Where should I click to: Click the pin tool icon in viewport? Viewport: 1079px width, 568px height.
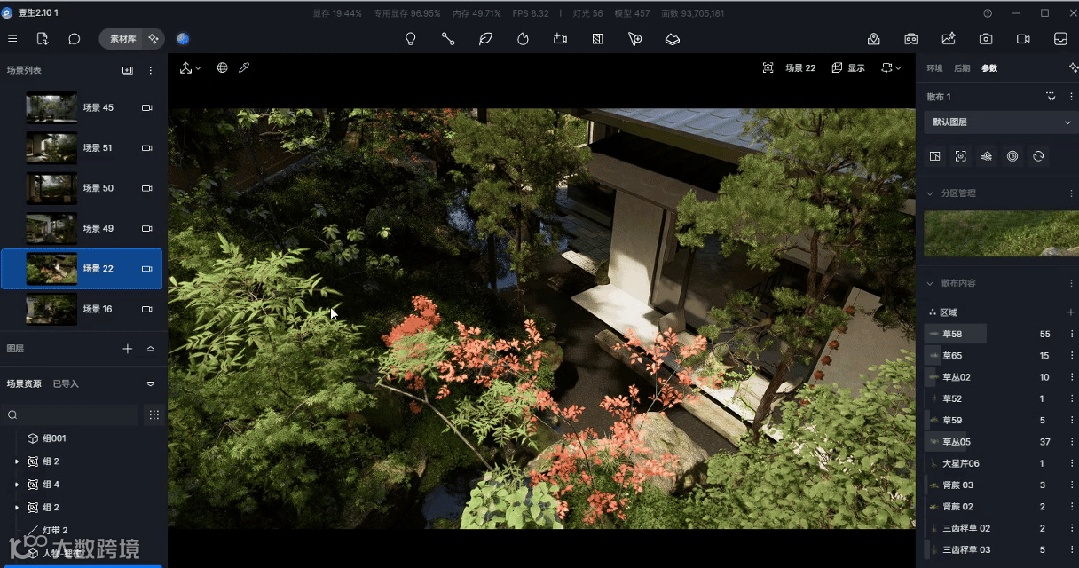(244, 68)
